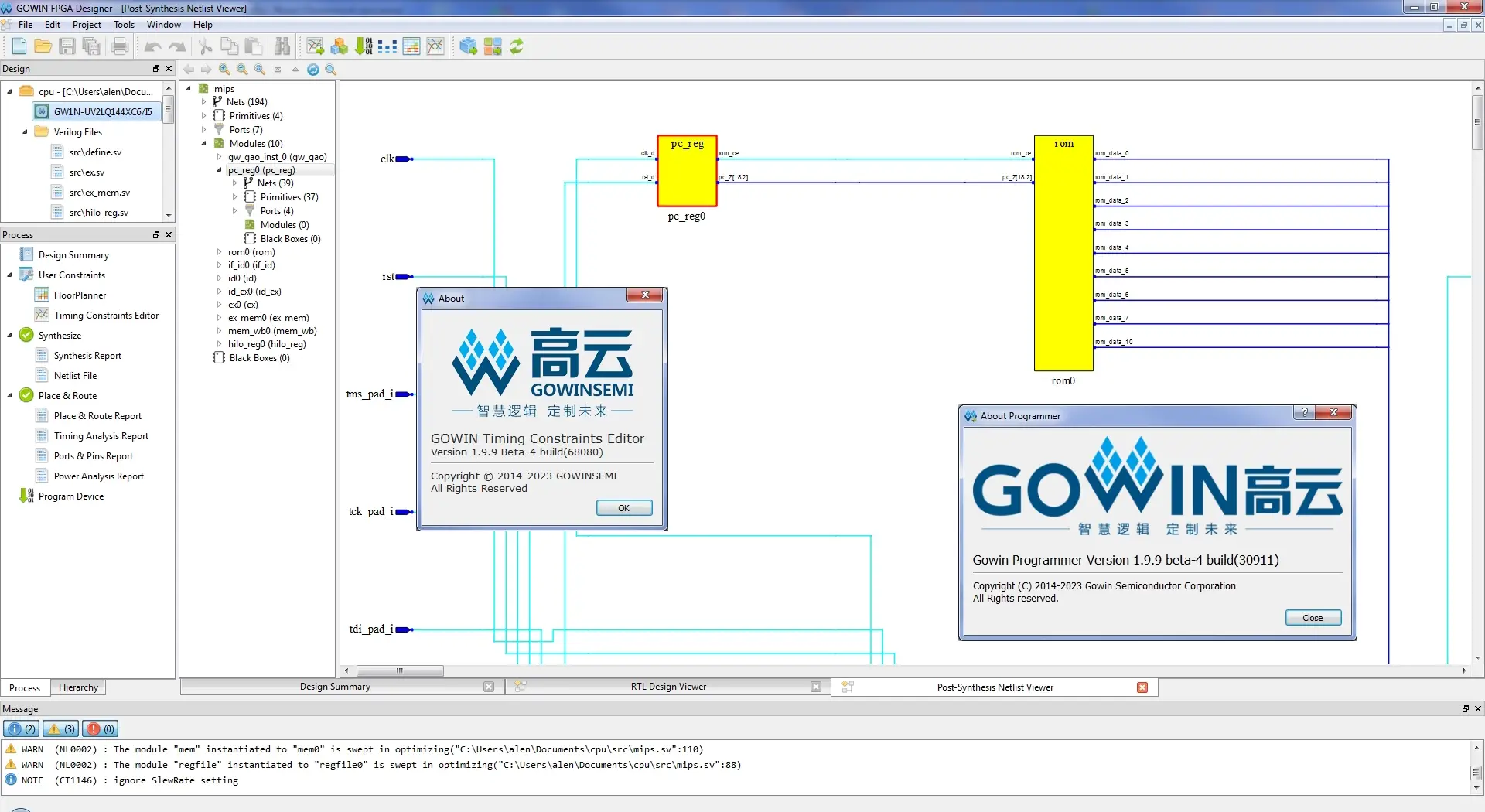Screen dimensions: 1485x812
Task: Open the File menu
Action: coord(25,25)
